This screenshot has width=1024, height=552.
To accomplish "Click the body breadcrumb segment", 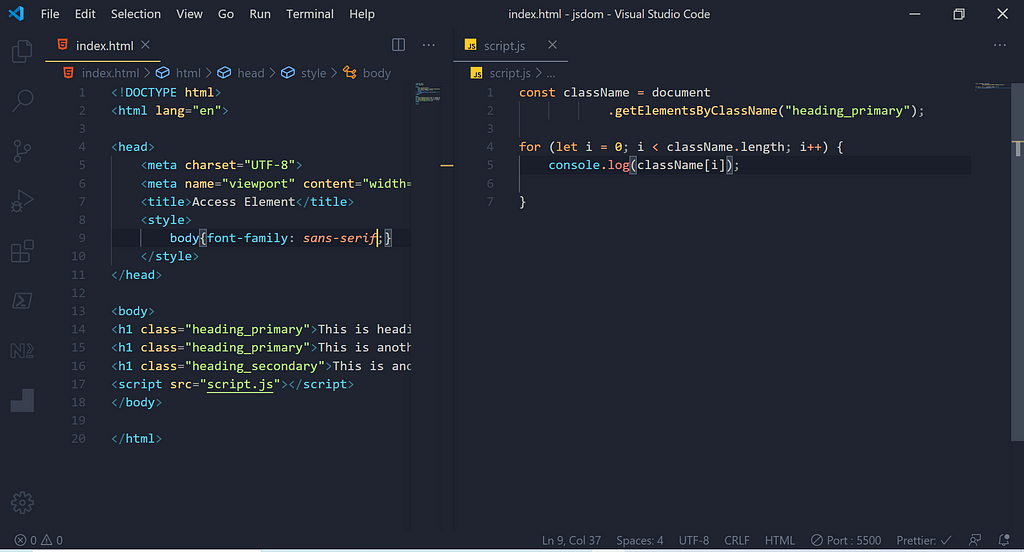I will tap(376, 73).
